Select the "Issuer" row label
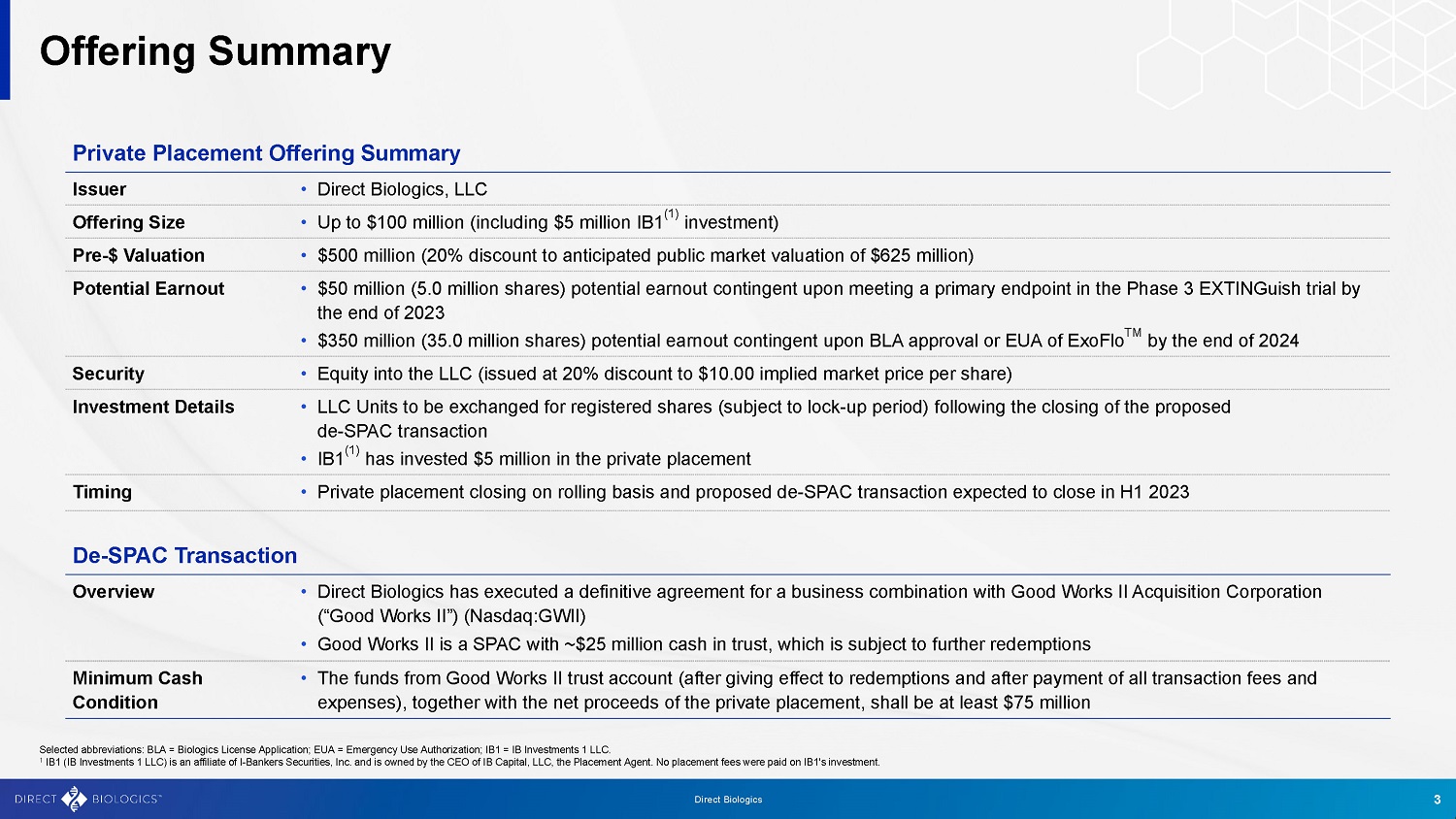 (99, 189)
